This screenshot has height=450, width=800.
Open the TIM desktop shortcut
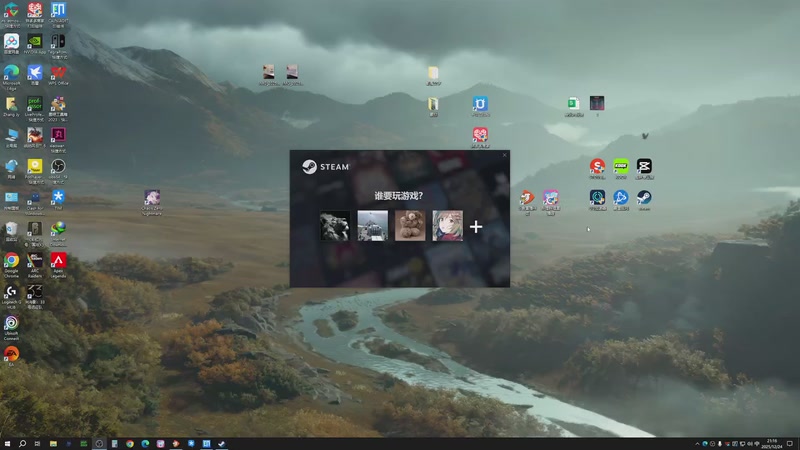[x=58, y=200]
